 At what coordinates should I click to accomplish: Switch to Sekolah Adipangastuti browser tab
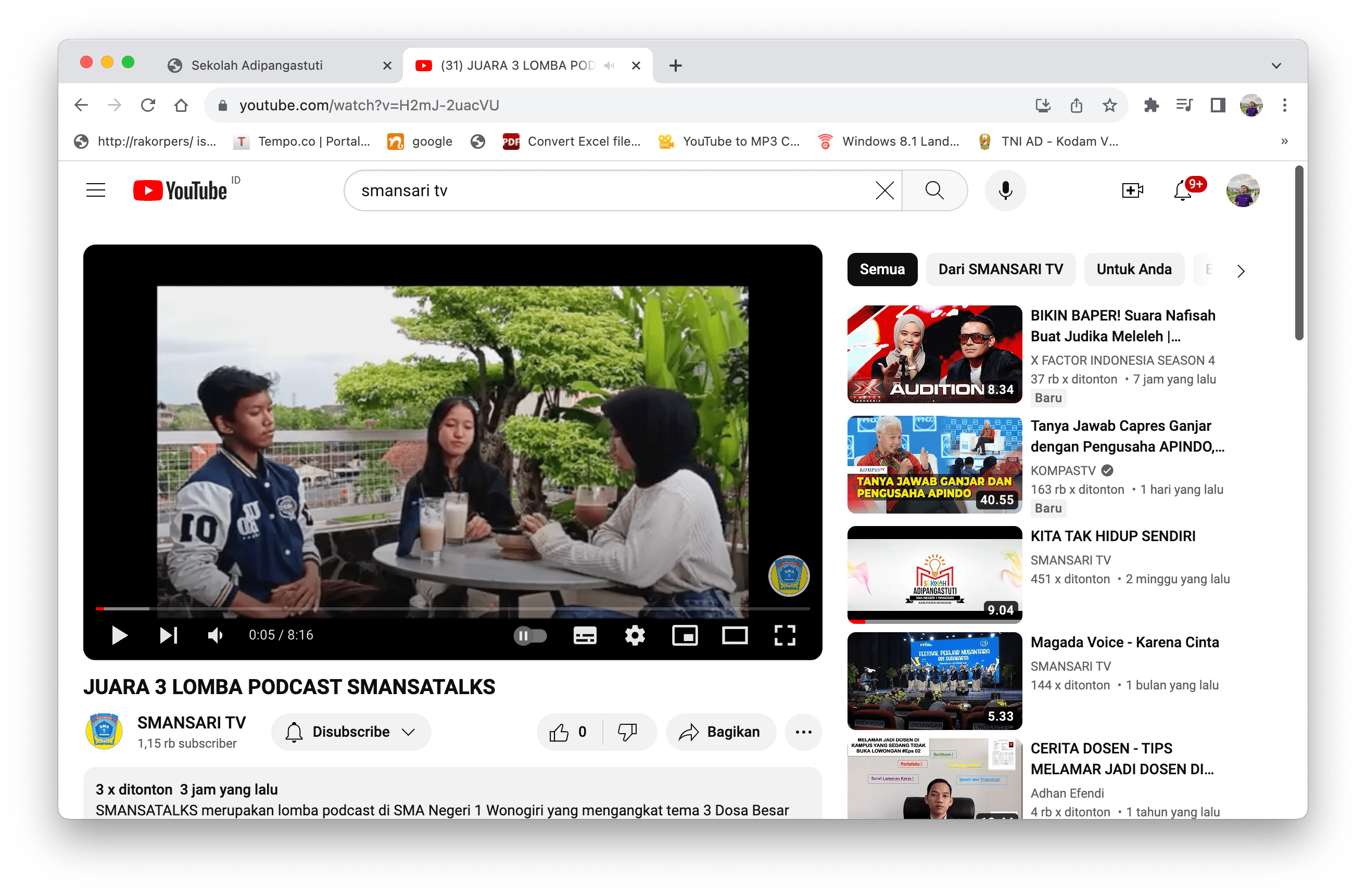coord(257,66)
